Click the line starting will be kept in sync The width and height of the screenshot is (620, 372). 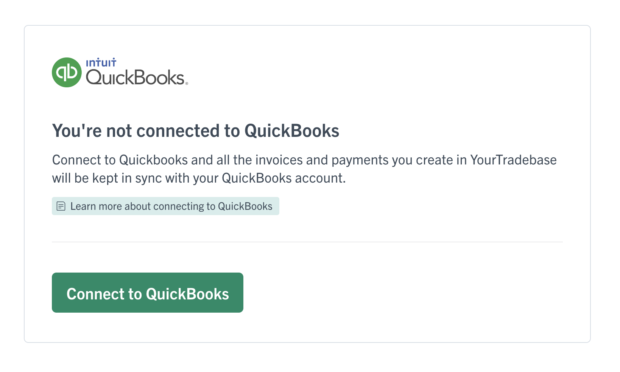pyautogui.click(x=198, y=178)
